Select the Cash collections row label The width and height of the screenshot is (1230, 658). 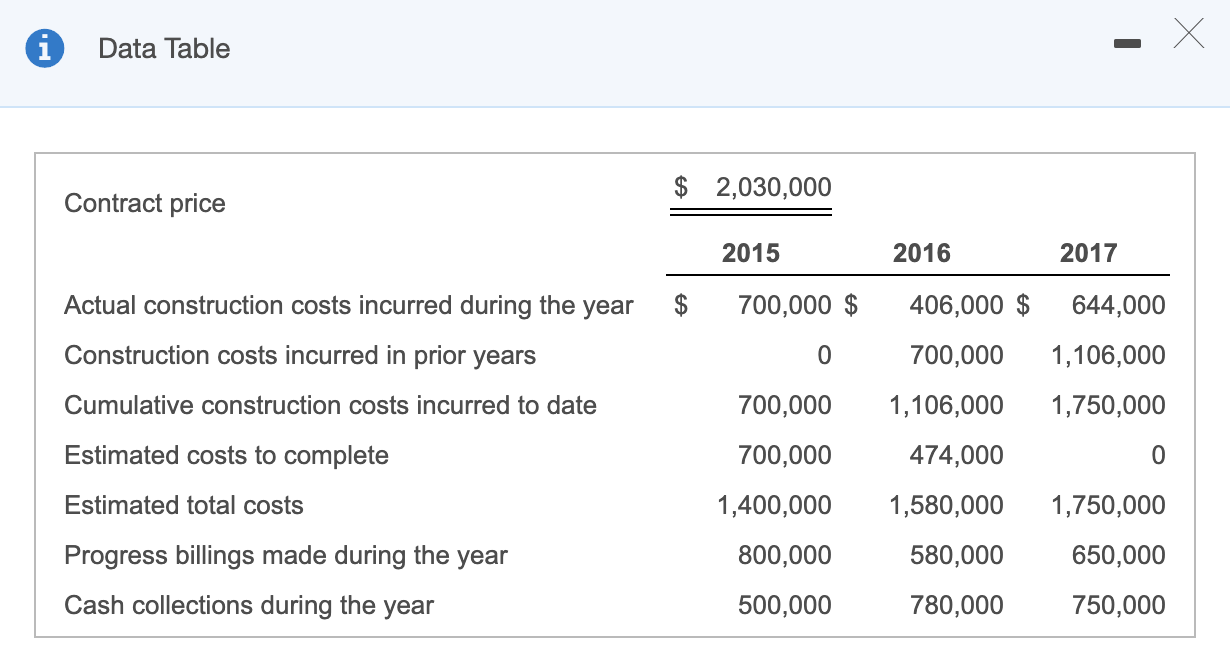coord(248,605)
